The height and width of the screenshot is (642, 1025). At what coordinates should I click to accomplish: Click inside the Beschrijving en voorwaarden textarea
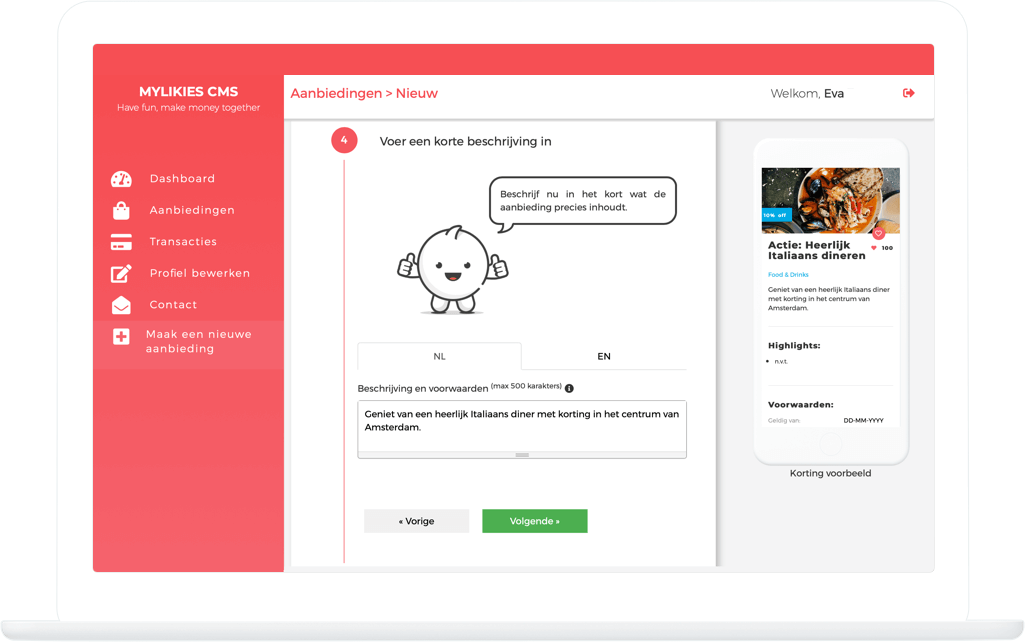click(522, 426)
